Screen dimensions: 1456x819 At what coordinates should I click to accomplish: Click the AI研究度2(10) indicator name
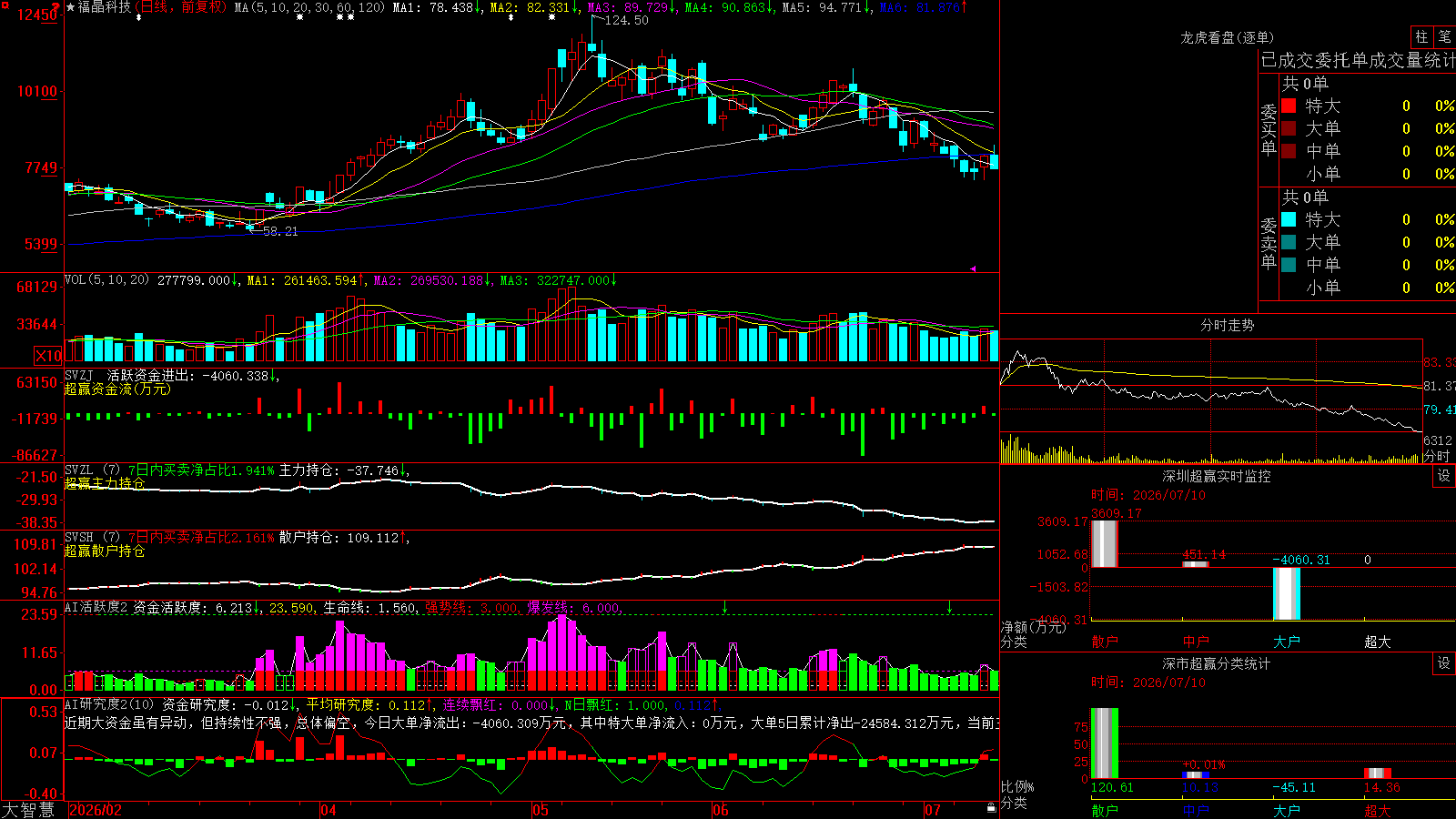click(110, 704)
